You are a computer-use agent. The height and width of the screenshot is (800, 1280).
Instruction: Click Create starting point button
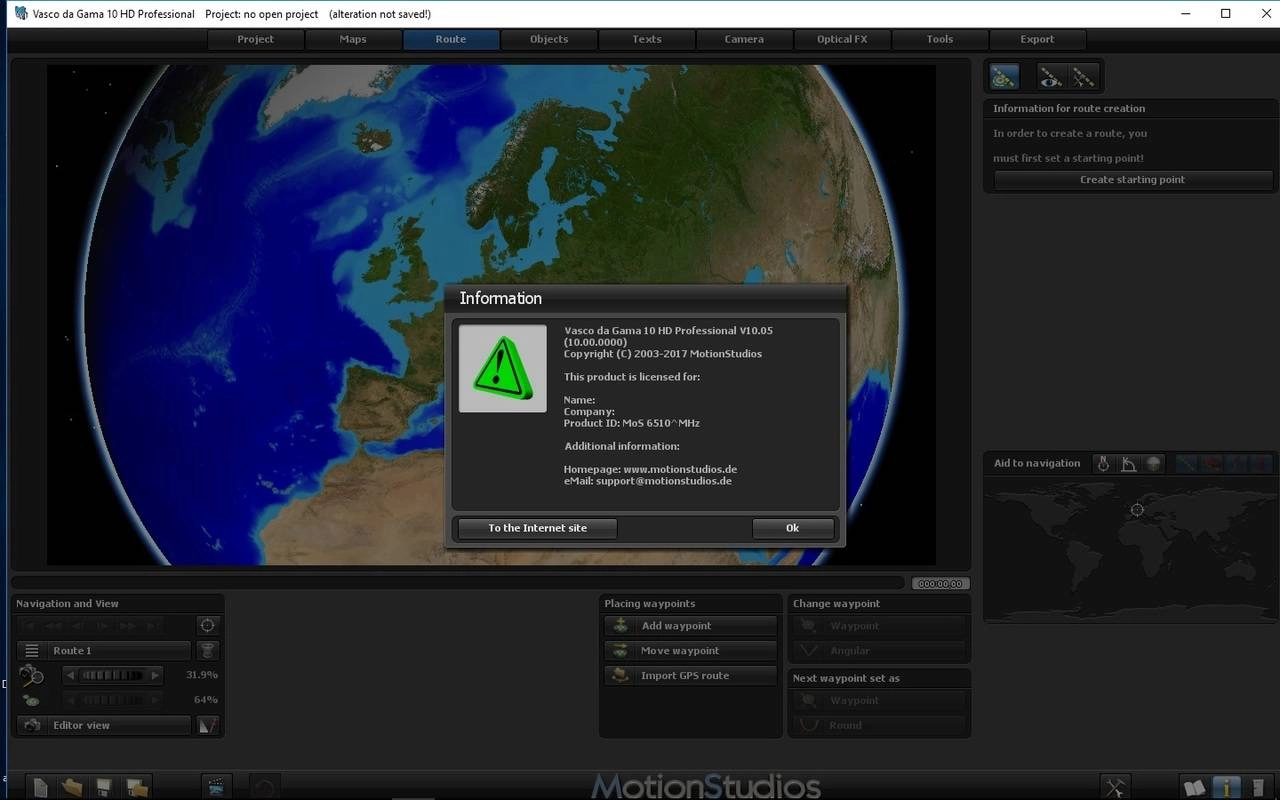coord(1133,180)
